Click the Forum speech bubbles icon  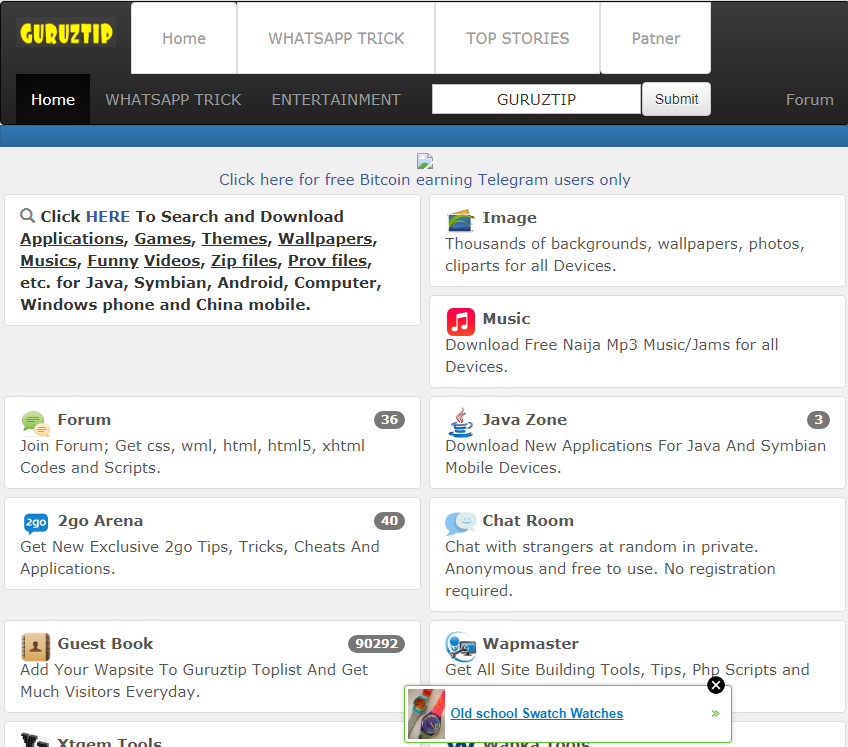(x=35, y=424)
